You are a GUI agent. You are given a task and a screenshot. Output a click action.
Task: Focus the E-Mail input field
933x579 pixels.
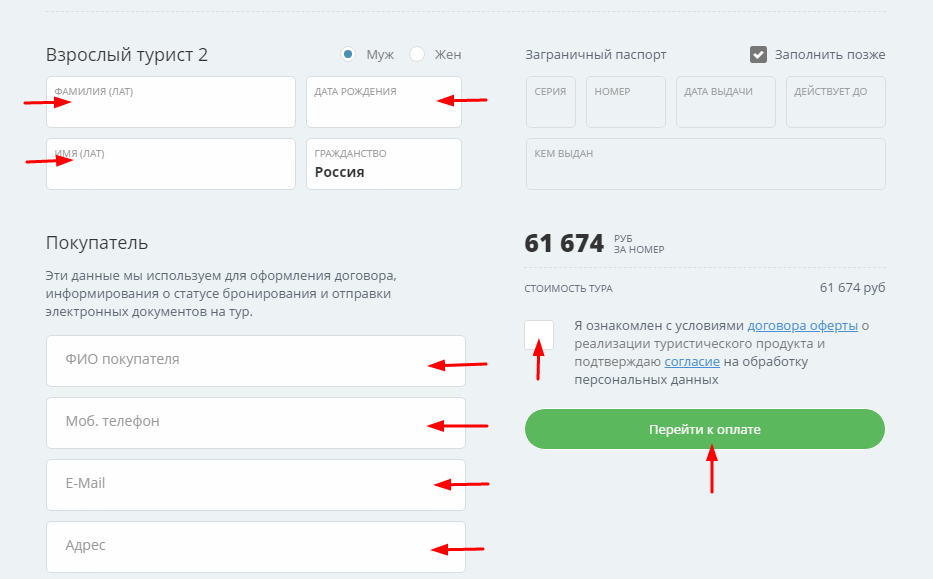click(x=255, y=484)
